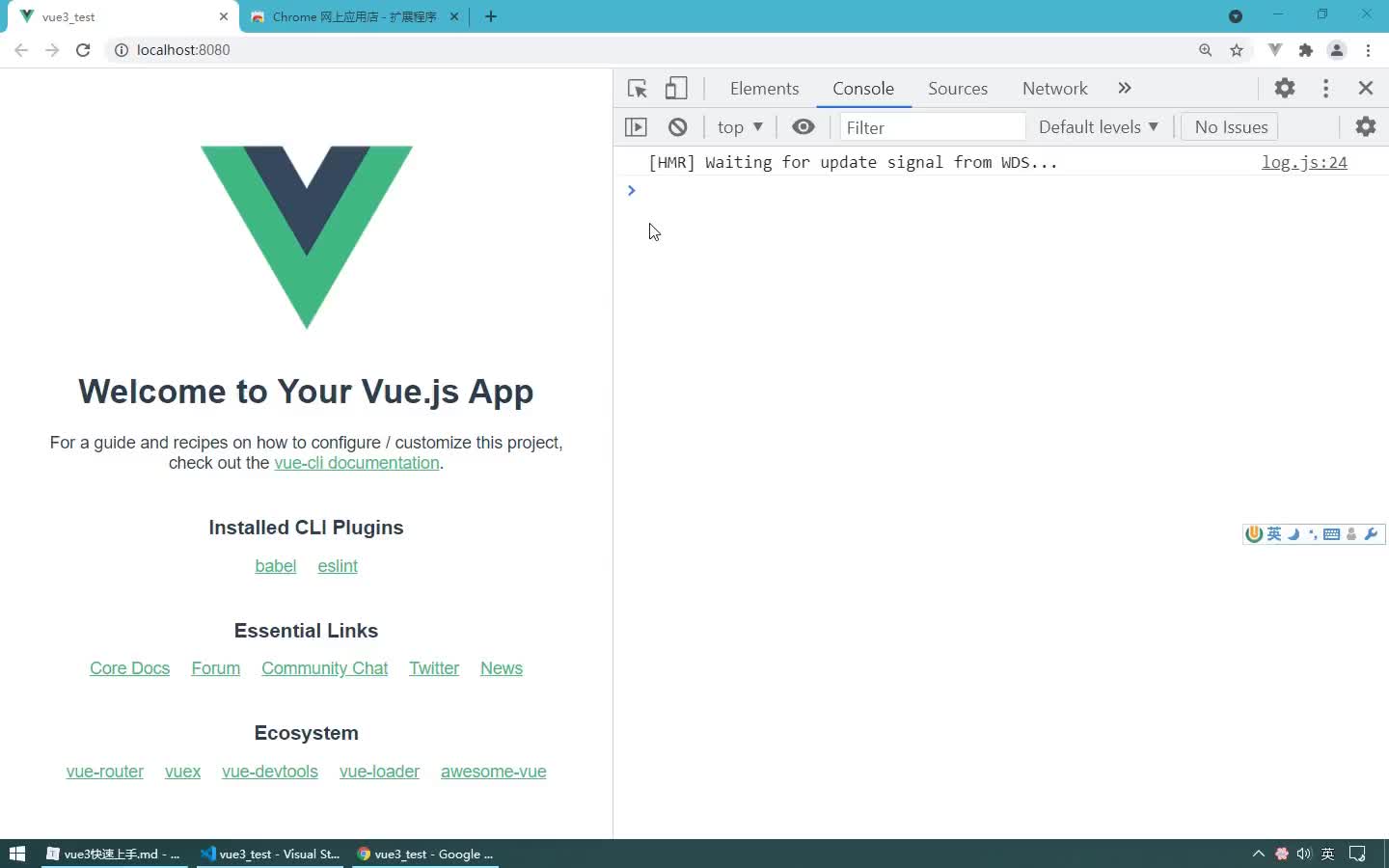Open the Chrome three-dot menu
Viewport: 1389px width, 868px height.
(x=1369, y=50)
